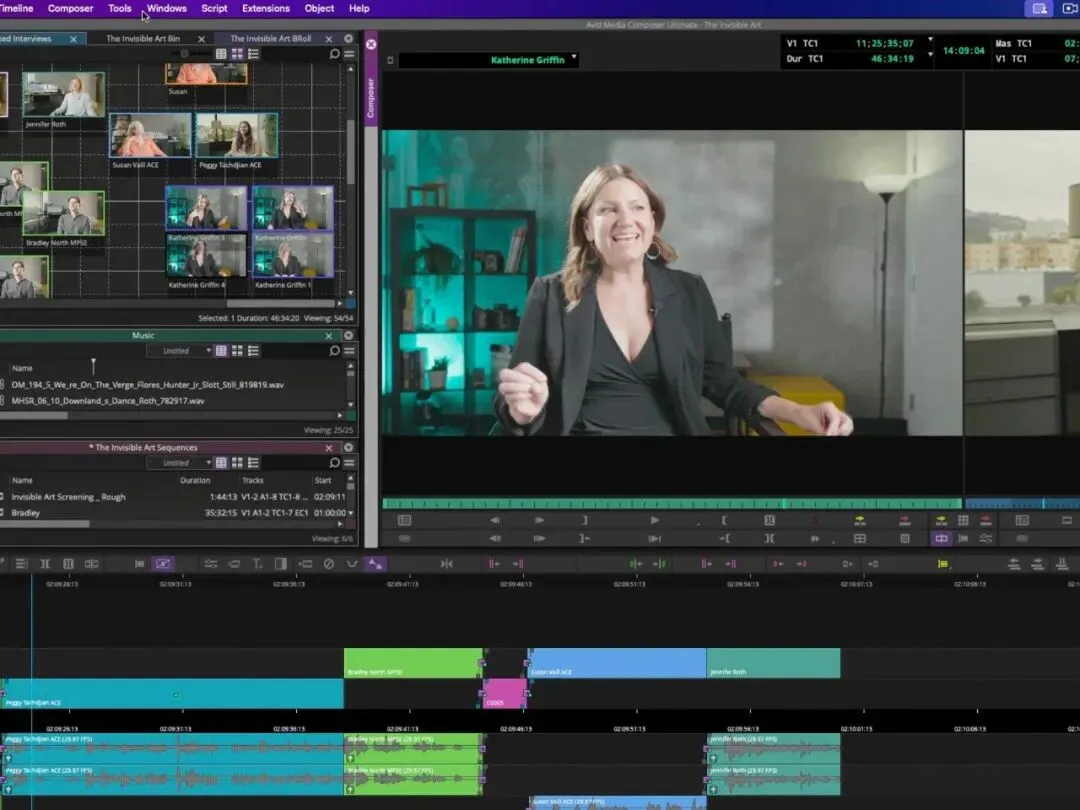Open the Tools menu

[120, 8]
